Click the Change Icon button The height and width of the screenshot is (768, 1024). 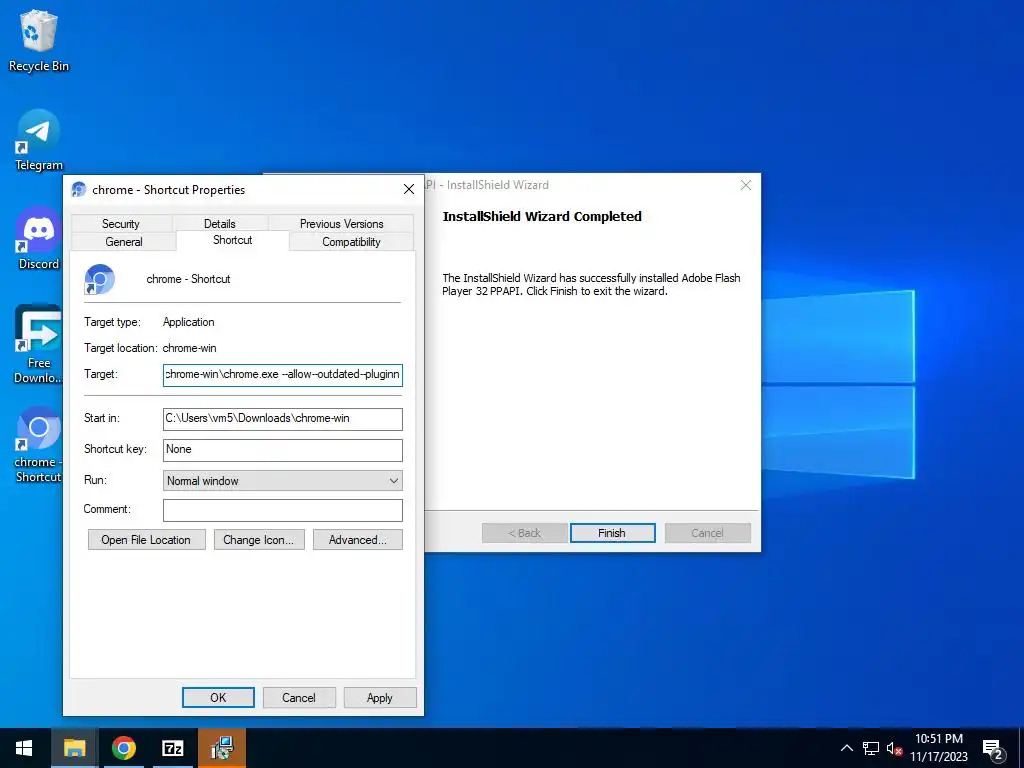click(x=259, y=539)
